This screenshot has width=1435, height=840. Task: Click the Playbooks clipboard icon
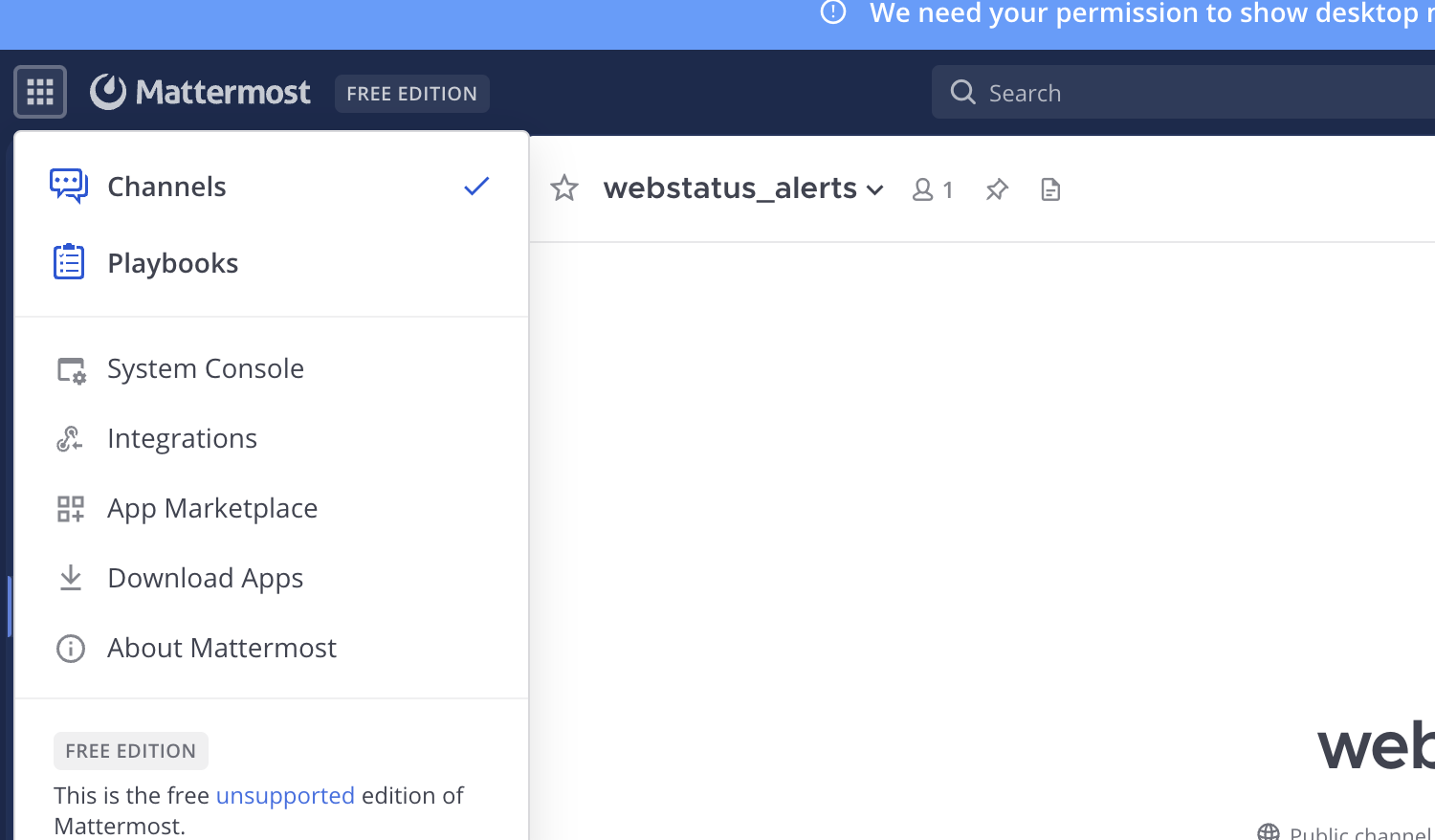click(69, 262)
